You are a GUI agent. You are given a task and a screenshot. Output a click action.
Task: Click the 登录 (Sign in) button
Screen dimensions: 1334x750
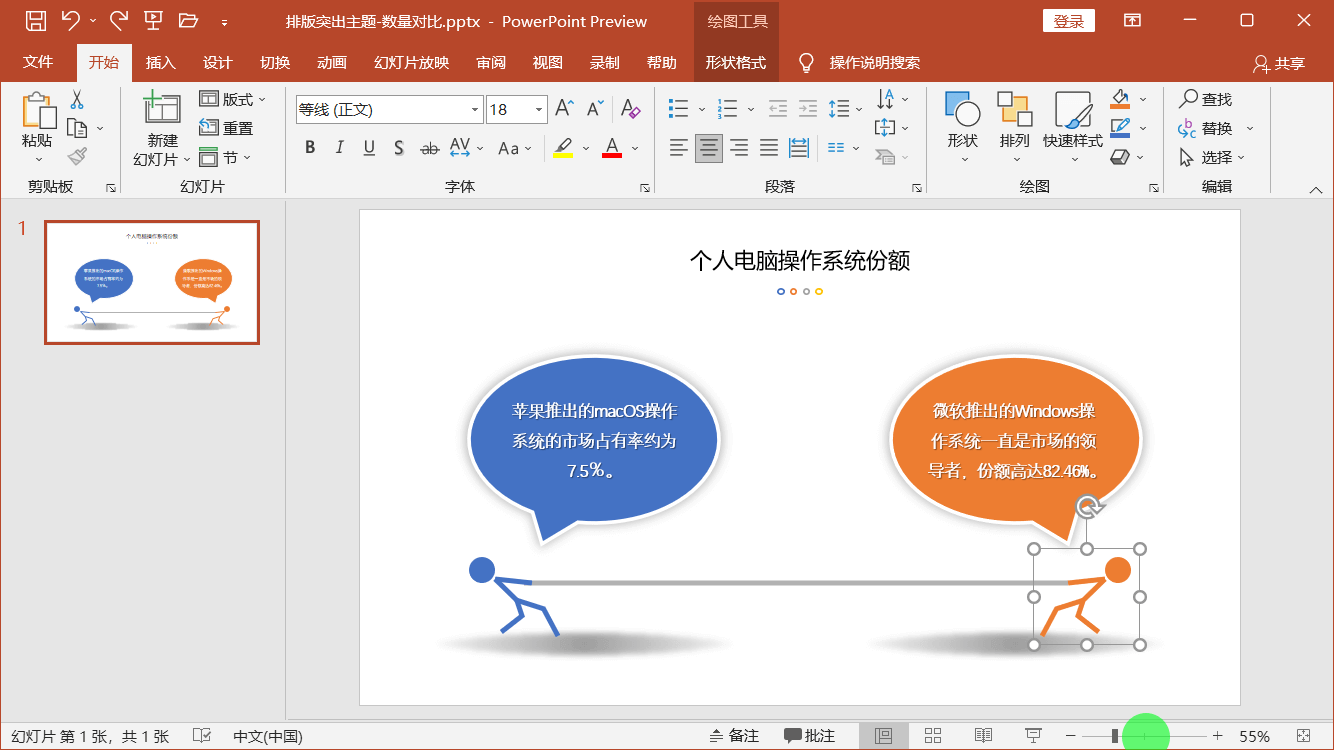(1068, 20)
